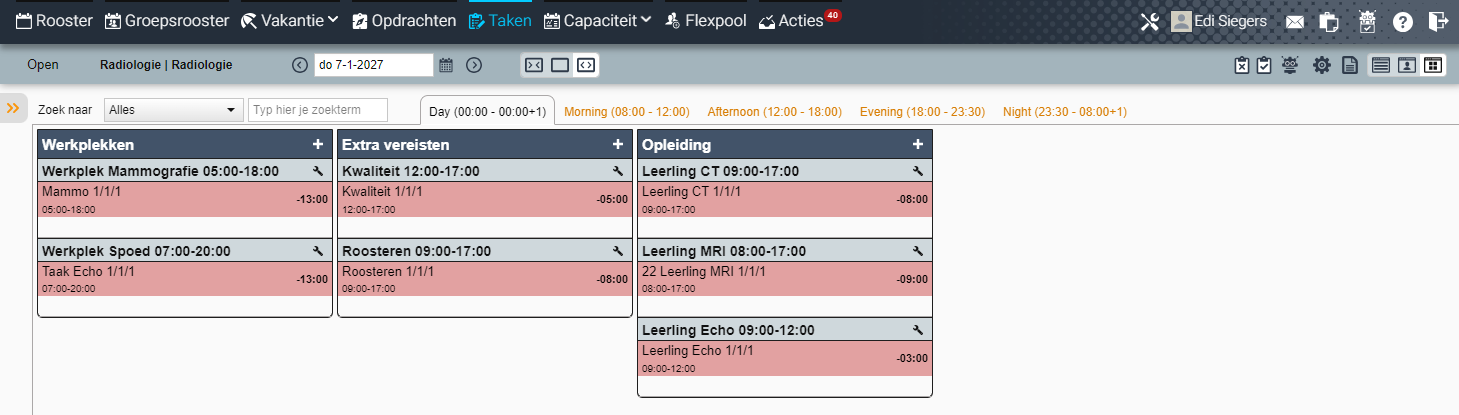Screen dimensions: 1459x415
Task: Switch to the grid tile view toggle
Action: (x=1433, y=65)
